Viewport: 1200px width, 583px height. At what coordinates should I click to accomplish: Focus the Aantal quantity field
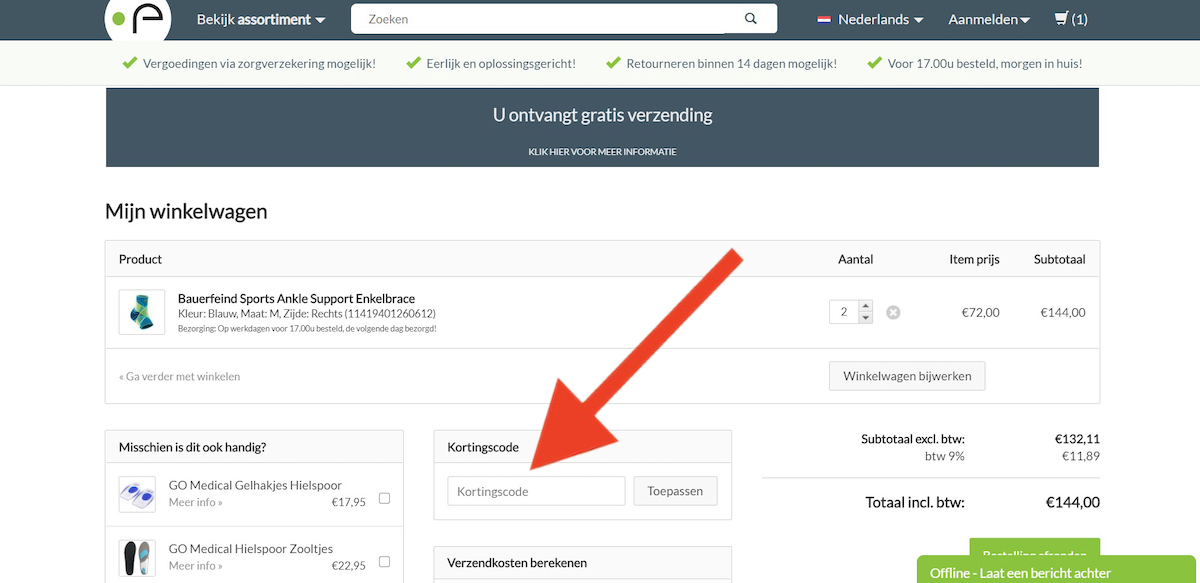click(844, 312)
